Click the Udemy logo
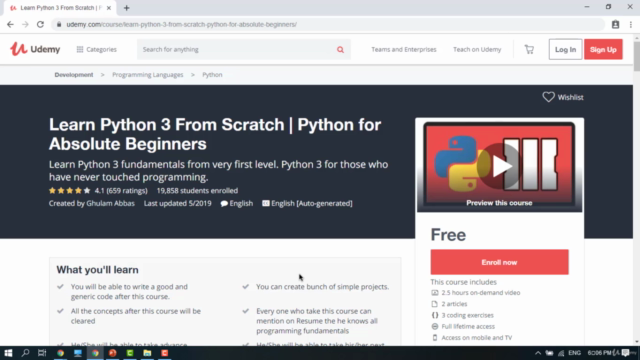Viewport: 640px width, 360px height. (35, 49)
